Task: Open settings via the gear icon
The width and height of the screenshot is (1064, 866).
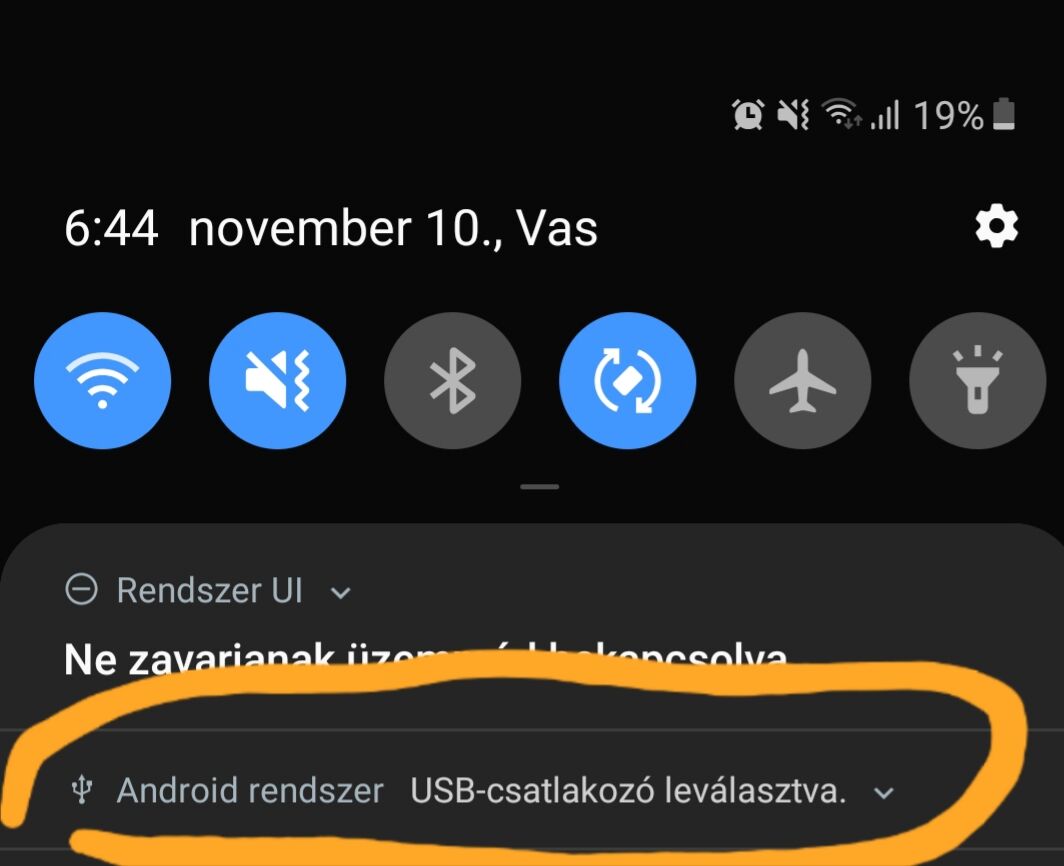Action: click(x=996, y=227)
